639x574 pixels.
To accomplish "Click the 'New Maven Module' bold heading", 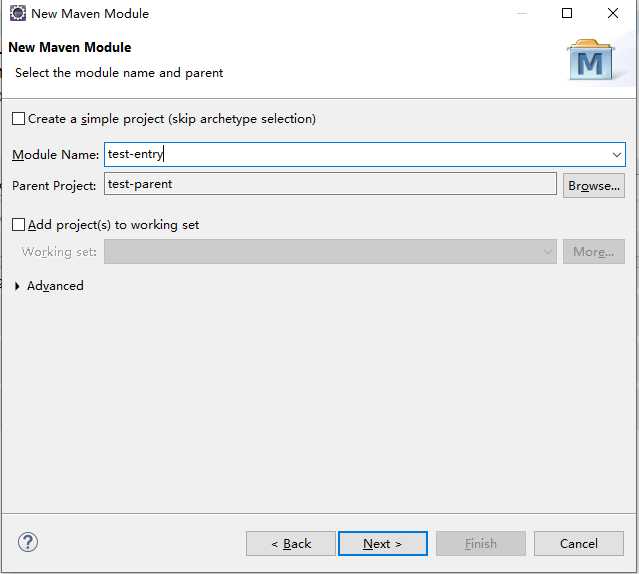I will pos(70,47).
